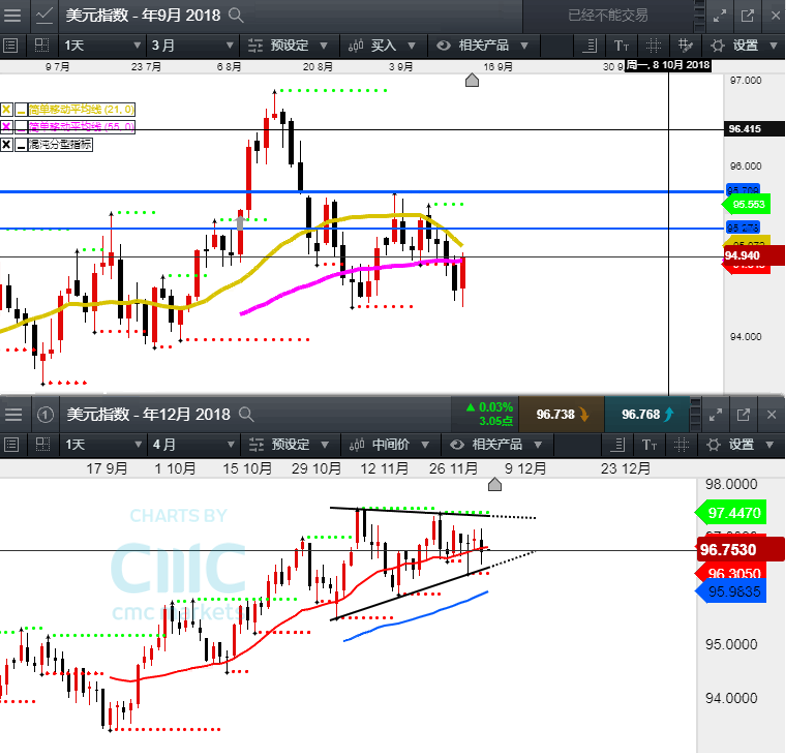Expand the 年12月 2018 chart to fullscreen
The width and height of the screenshot is (786, 753).
point(716,415)
